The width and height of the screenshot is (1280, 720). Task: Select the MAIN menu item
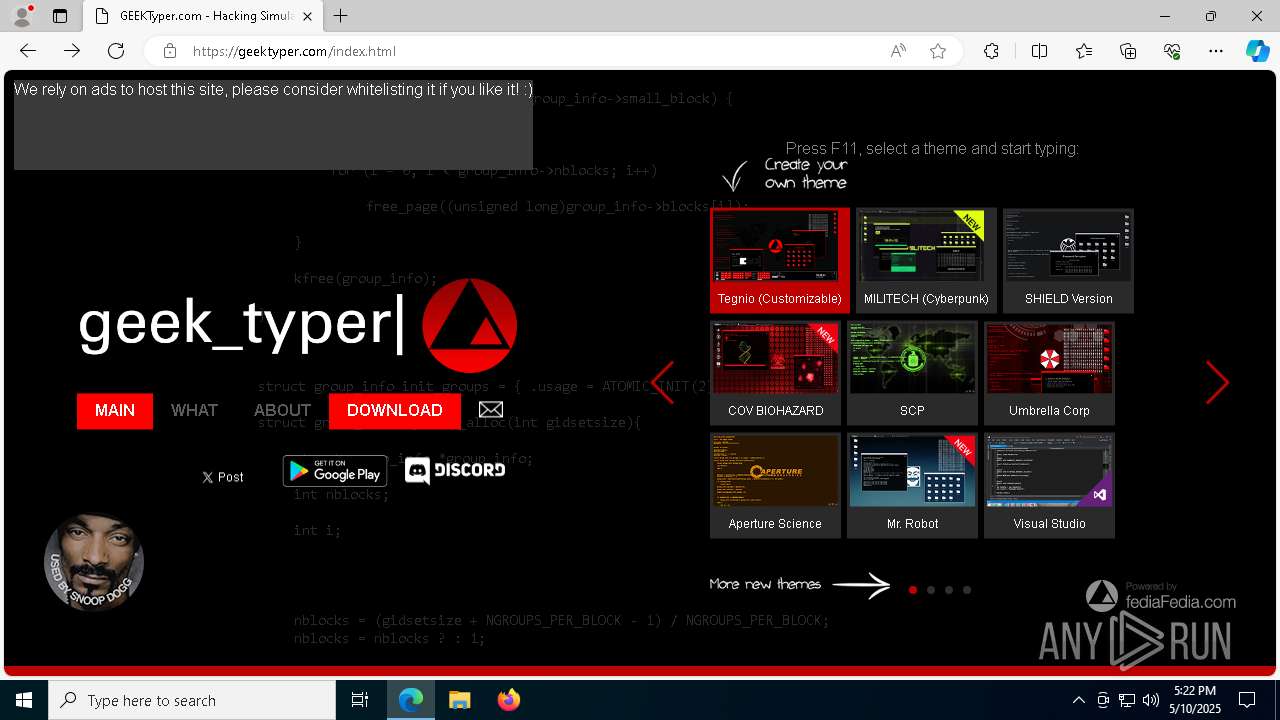tap(115, 411)
